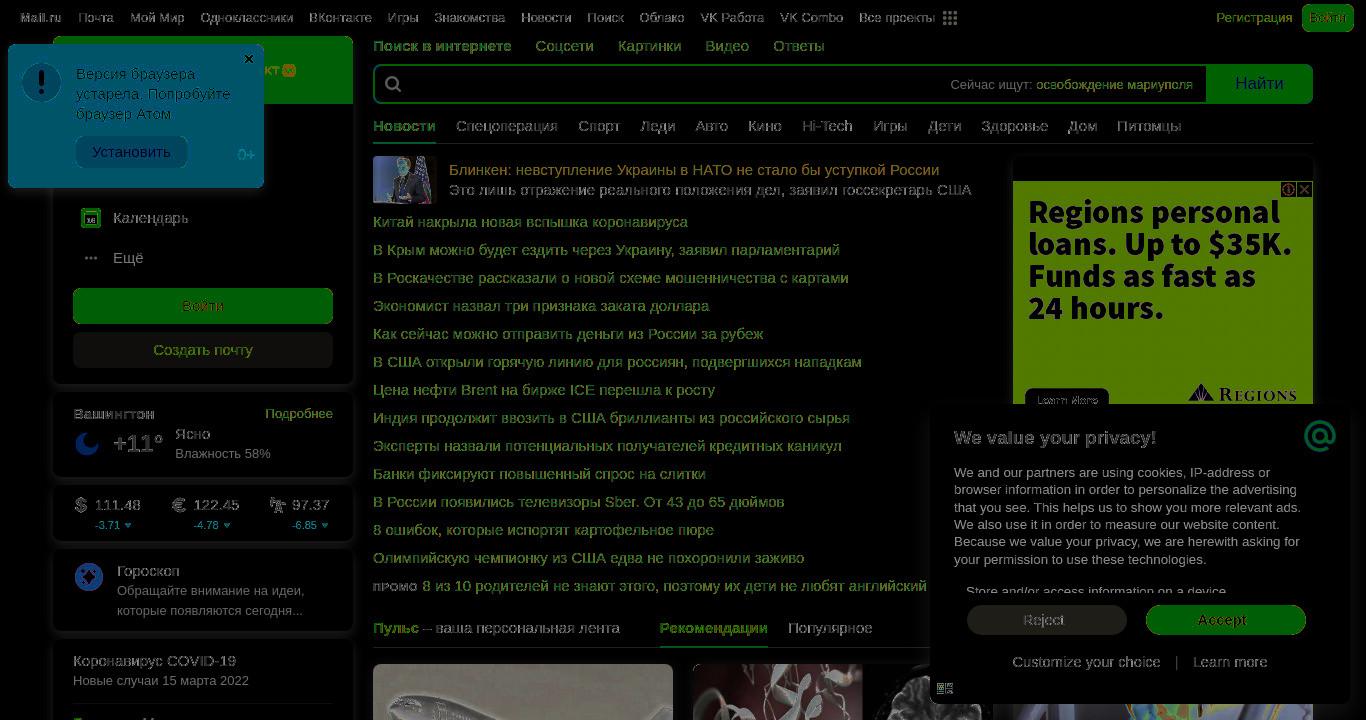Select the Соцсети search tab
1366x720 pixels.
pyautogui.click(x=564, y=46)
